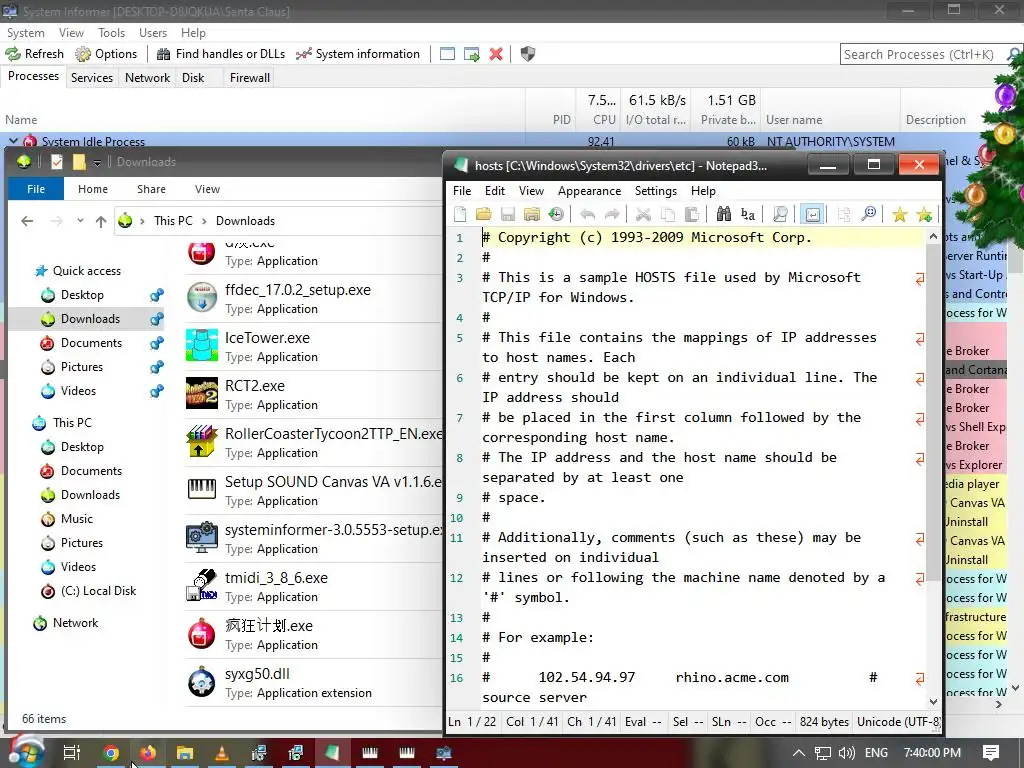Viewport: 1024px width, 768px height.
Task: Click the Open file folder icon in Notepad3
Action: click(x=483, y=214)
